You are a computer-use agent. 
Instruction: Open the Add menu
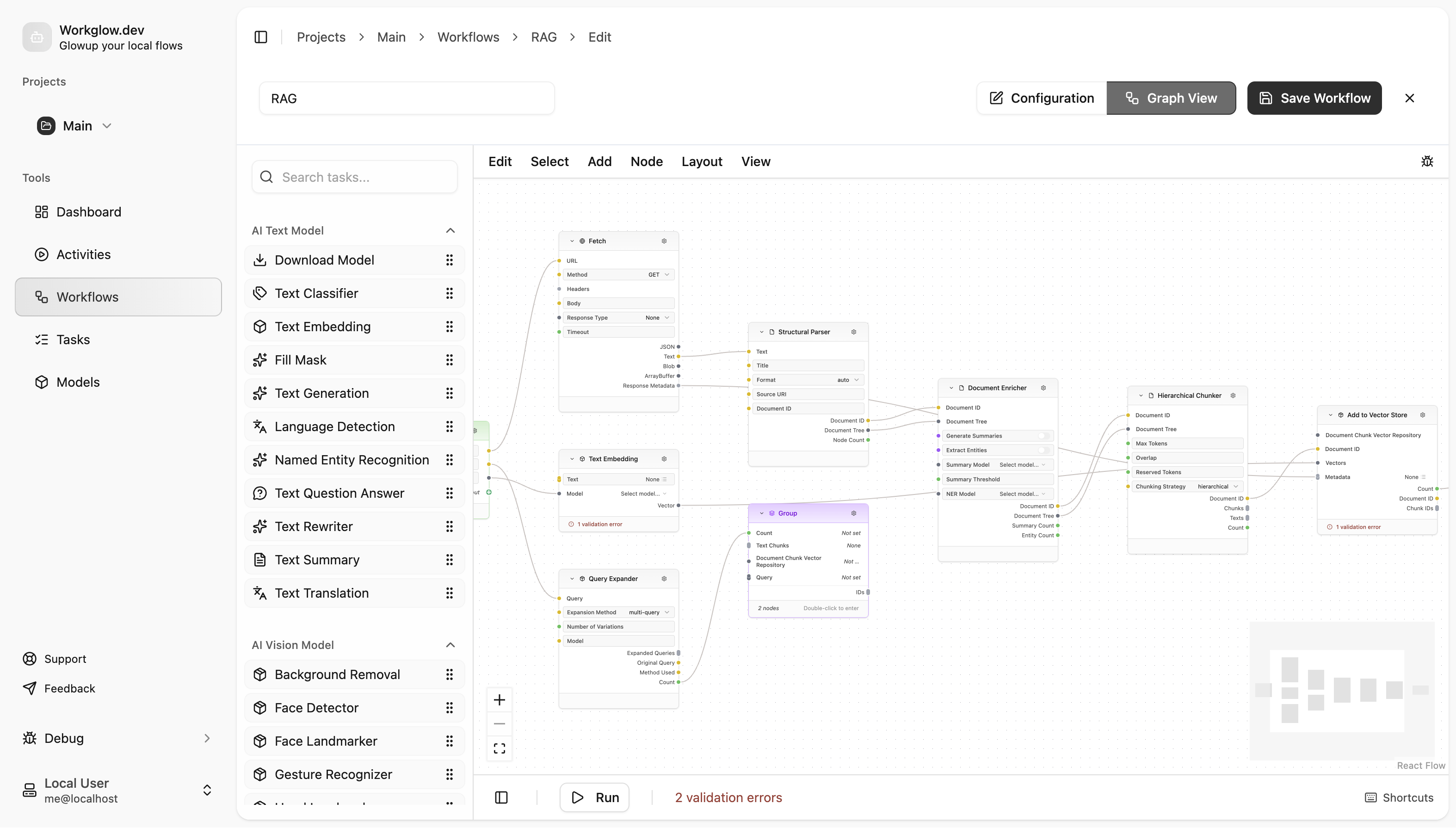(599, 161)
